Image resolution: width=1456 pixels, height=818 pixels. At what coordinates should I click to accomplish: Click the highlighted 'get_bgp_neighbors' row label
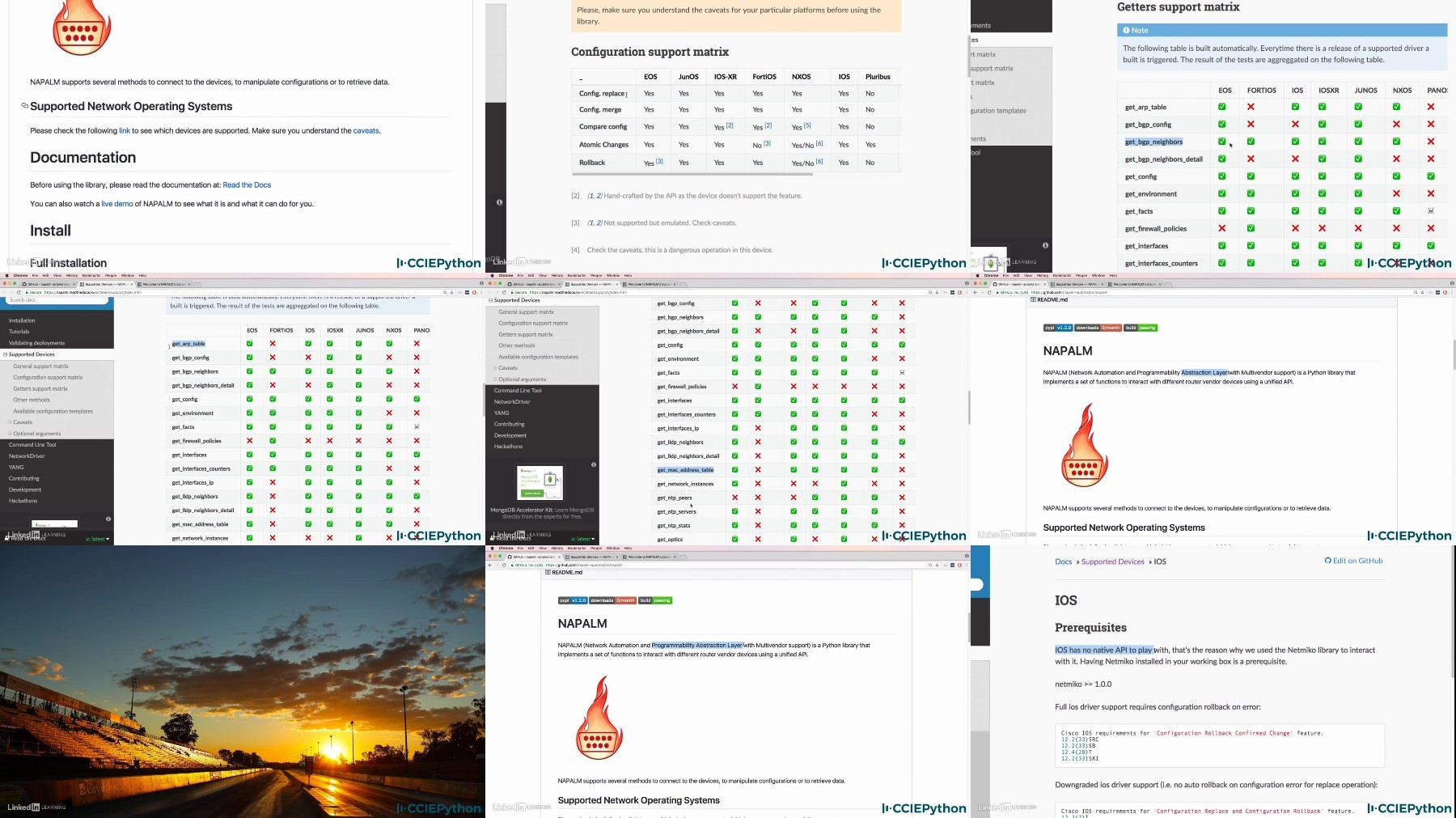click(1153, 142)
